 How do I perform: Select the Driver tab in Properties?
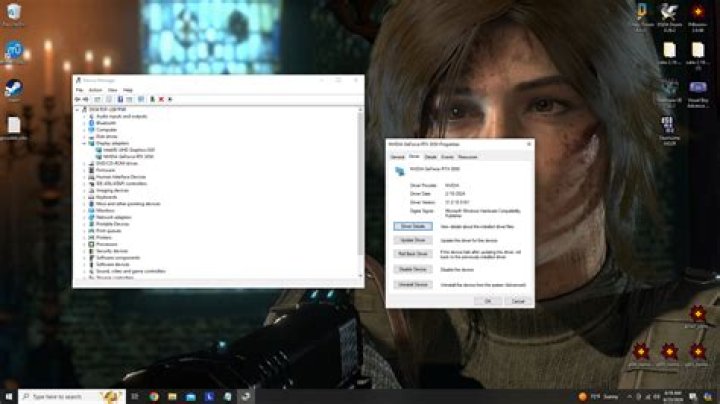coord(414,157)
